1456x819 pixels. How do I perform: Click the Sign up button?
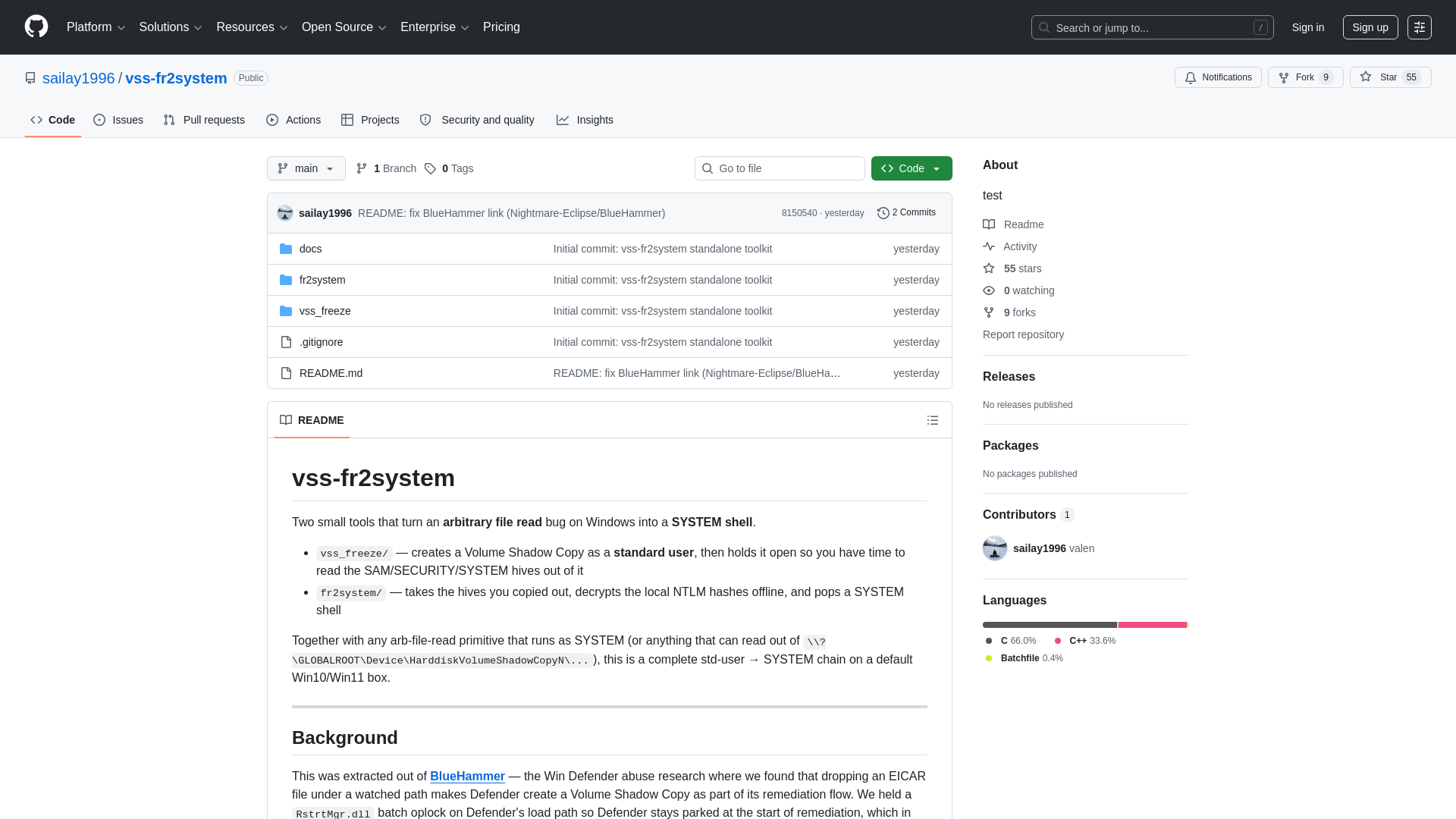coord(1370,27)
